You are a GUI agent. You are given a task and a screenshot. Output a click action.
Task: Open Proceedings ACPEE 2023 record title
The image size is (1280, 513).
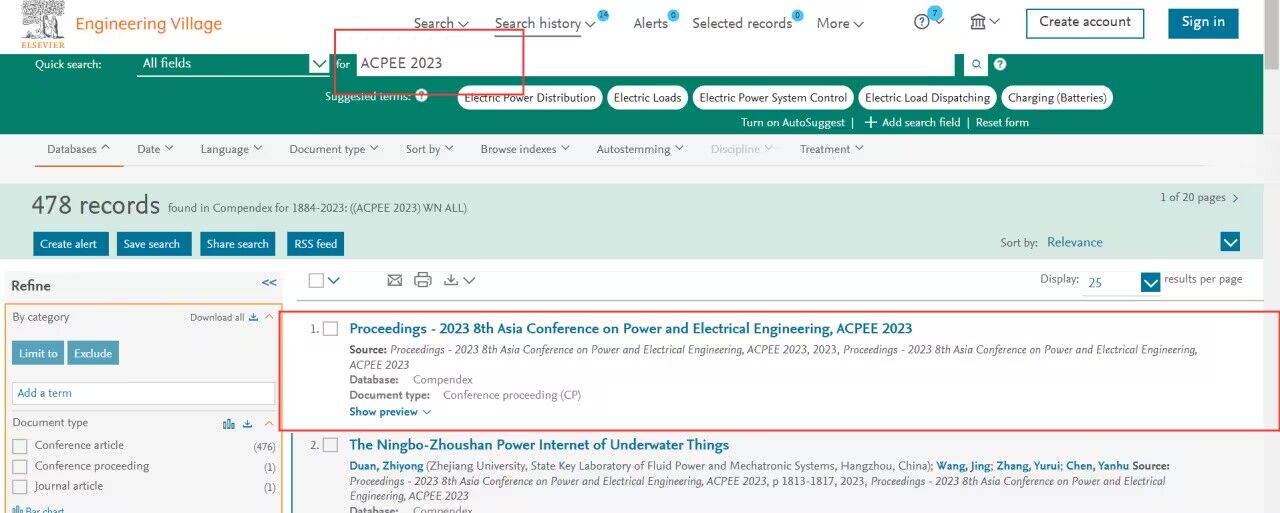(631, 328)
